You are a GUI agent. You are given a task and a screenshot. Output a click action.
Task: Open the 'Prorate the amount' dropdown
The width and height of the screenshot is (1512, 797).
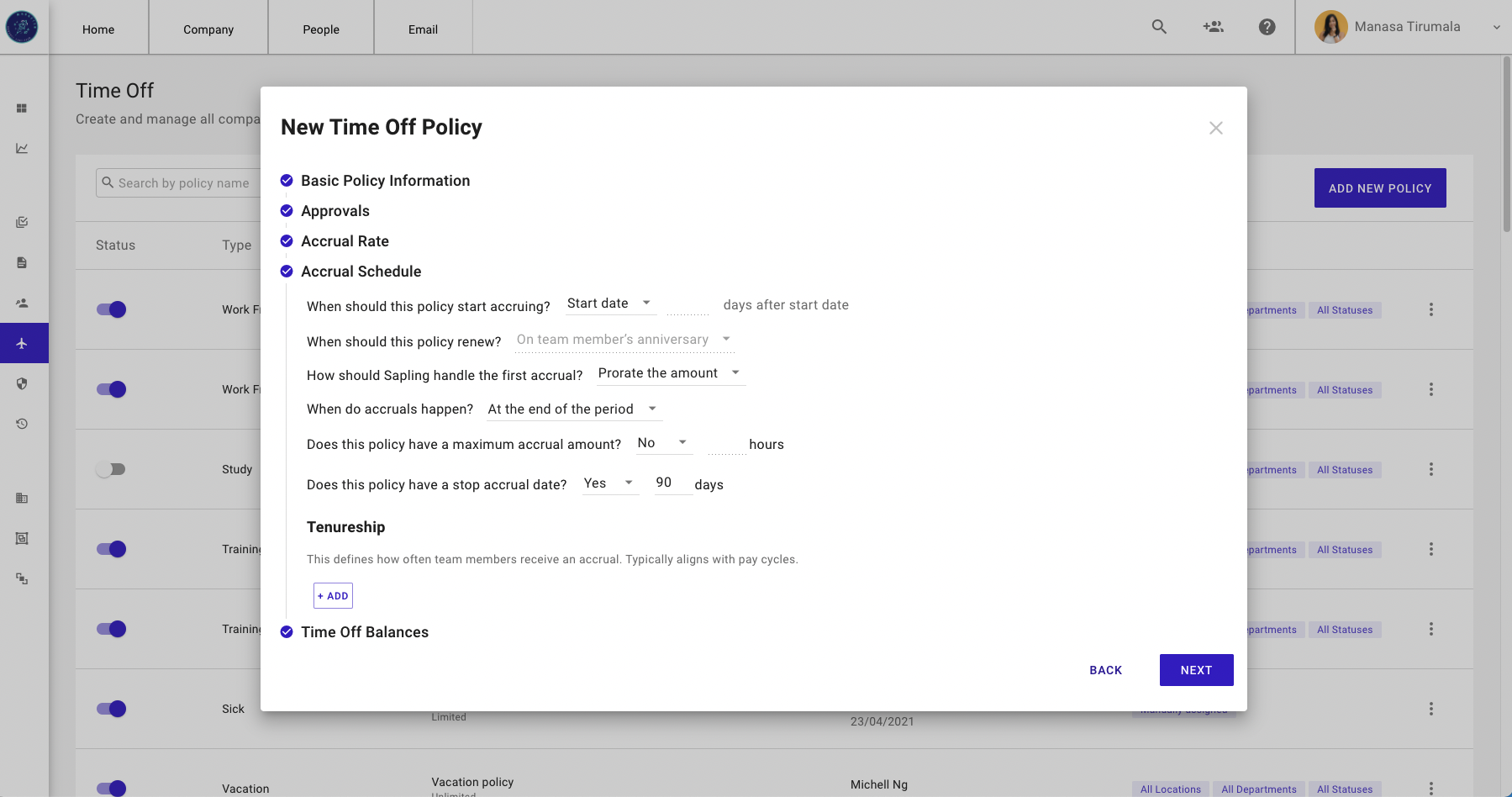click(x=670, y=373)
